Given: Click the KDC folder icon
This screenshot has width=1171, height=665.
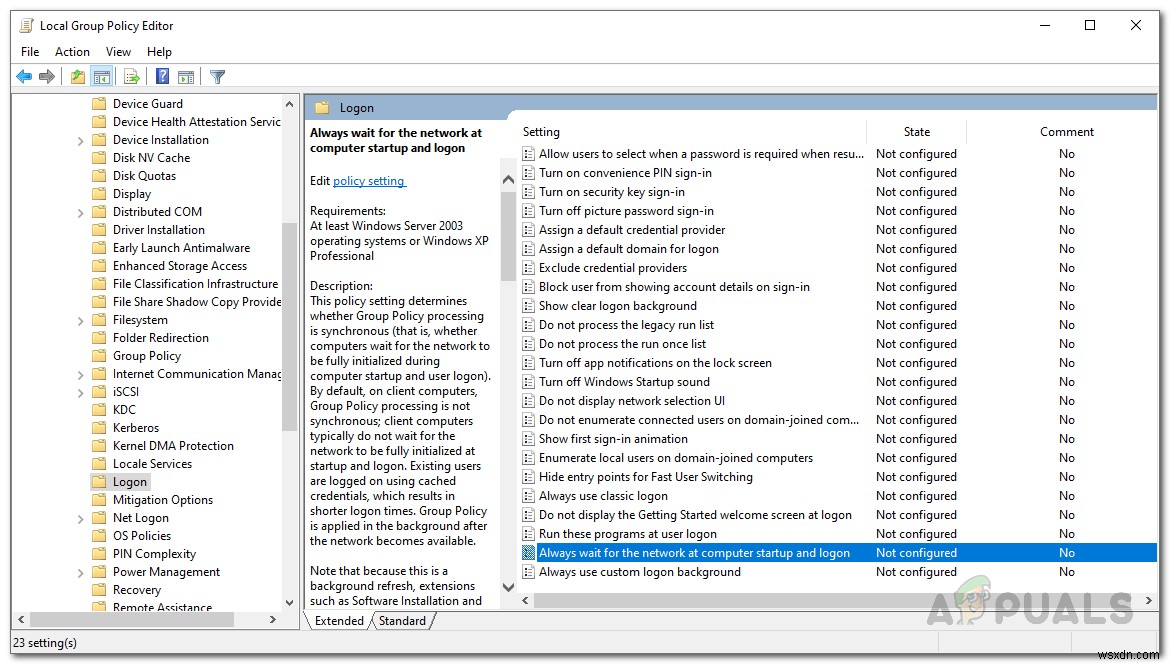Looking at the screenshot, I should click(x=99, y=410).
